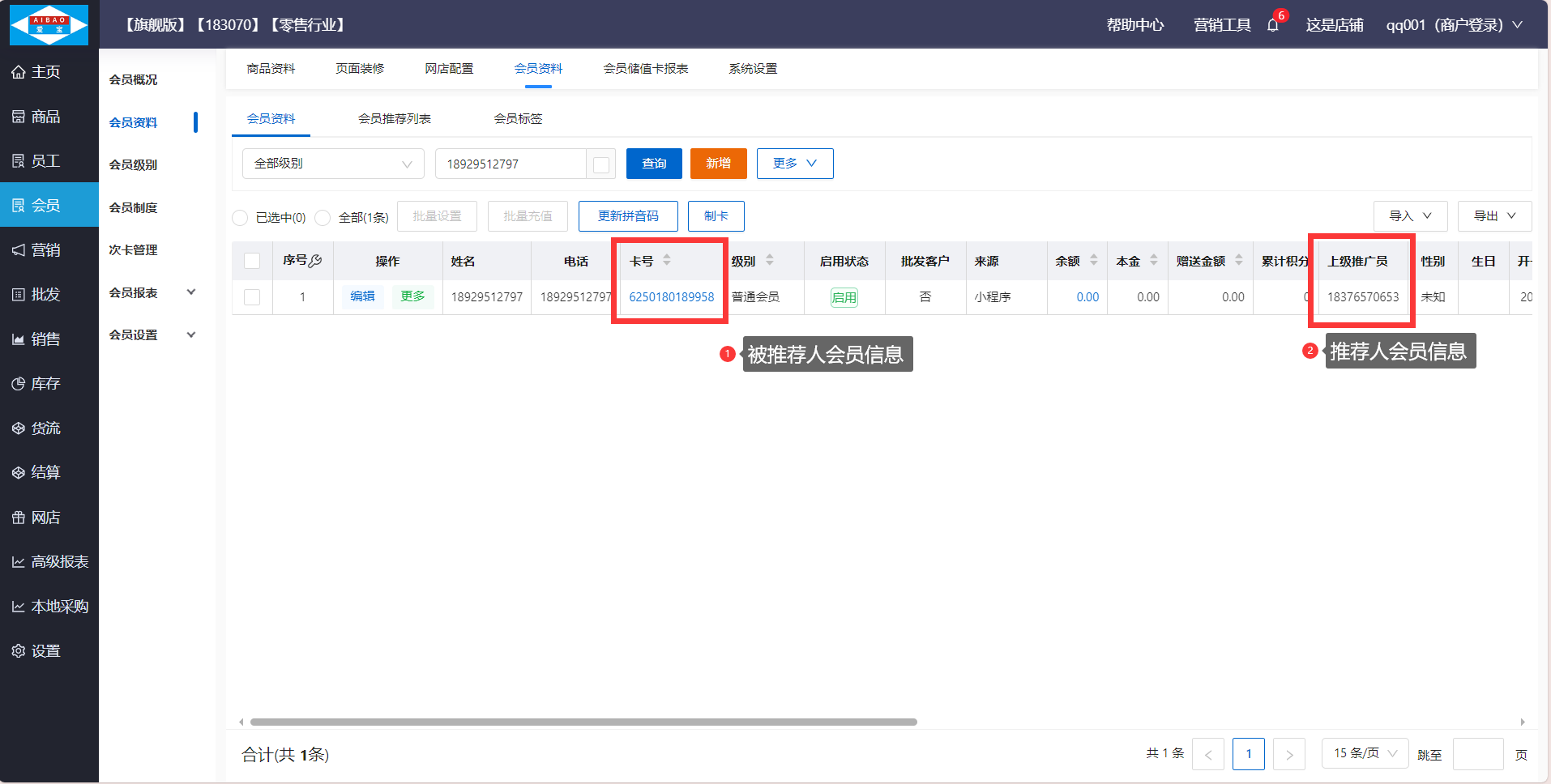Image resolution: width=1551 pixels, height=784 pixels.
Task: Expand the 更多 dropdown button
Action: (x=794, y=164)
